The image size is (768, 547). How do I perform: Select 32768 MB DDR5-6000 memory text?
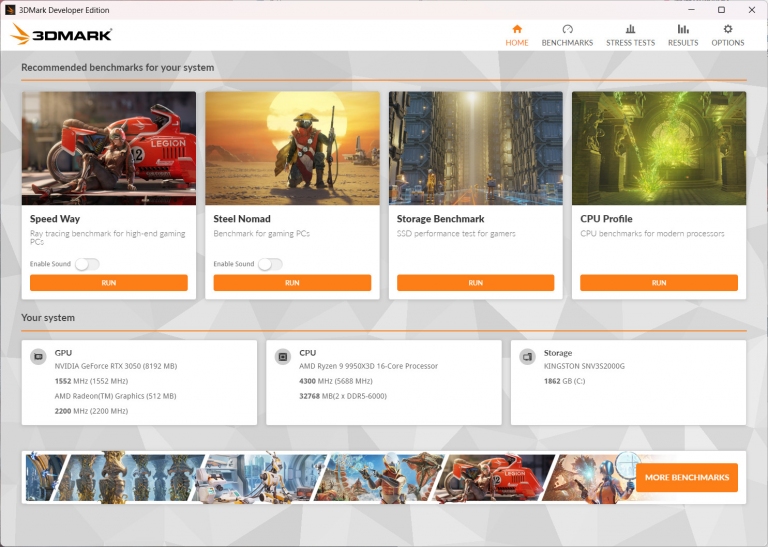[343, 396]
